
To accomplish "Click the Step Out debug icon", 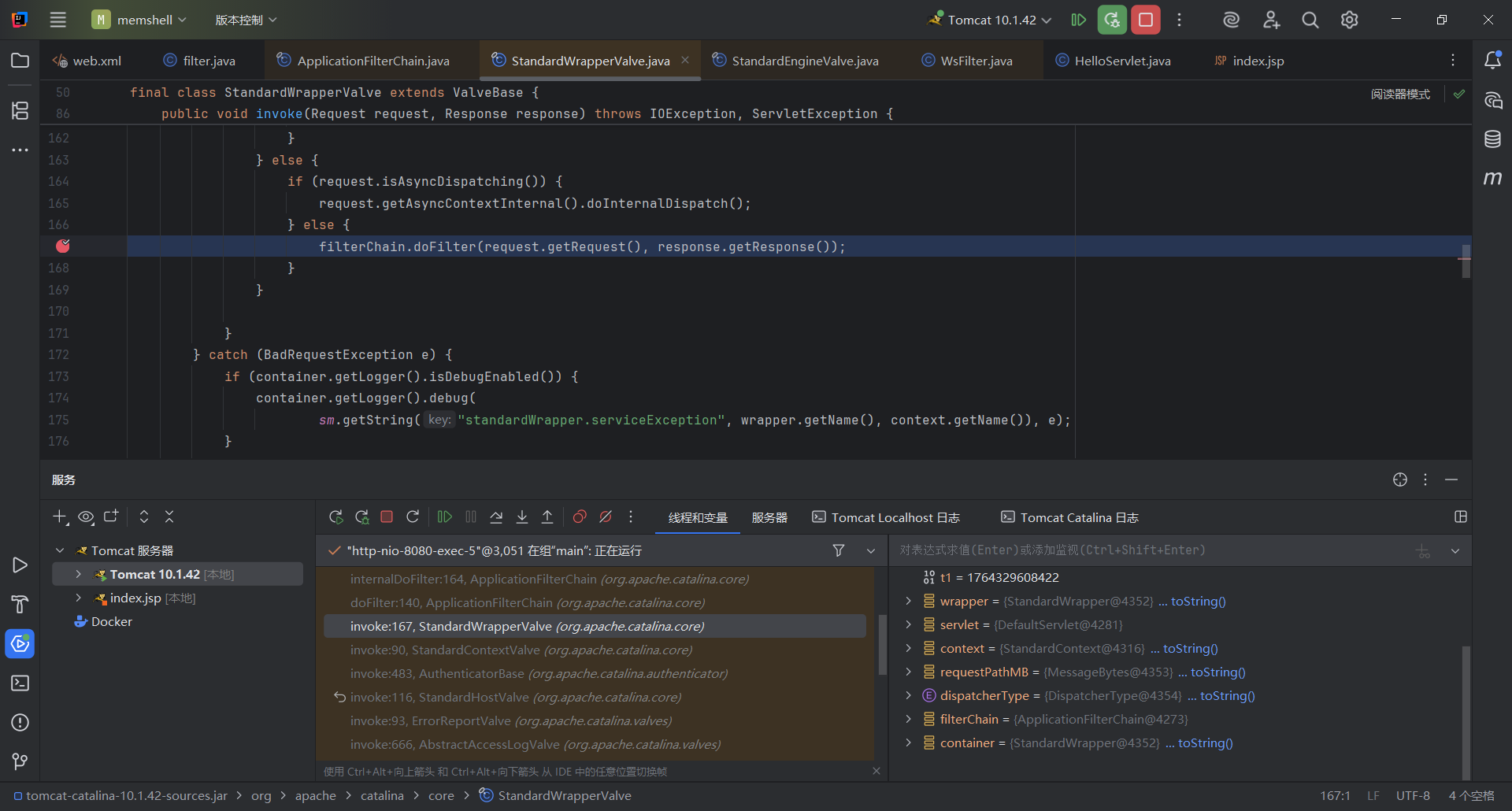I will pyautogui.click(x=547, y=517).
